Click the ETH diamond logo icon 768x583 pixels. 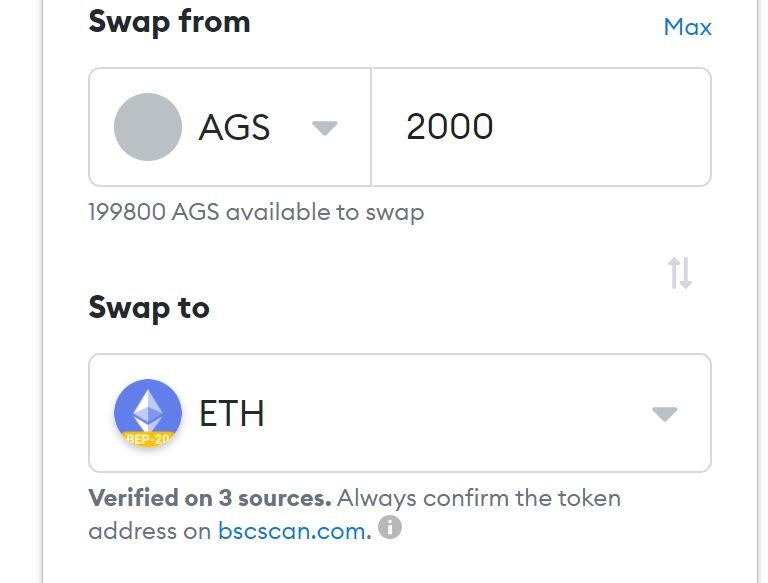pyautogui.click(x=148, y=408)
